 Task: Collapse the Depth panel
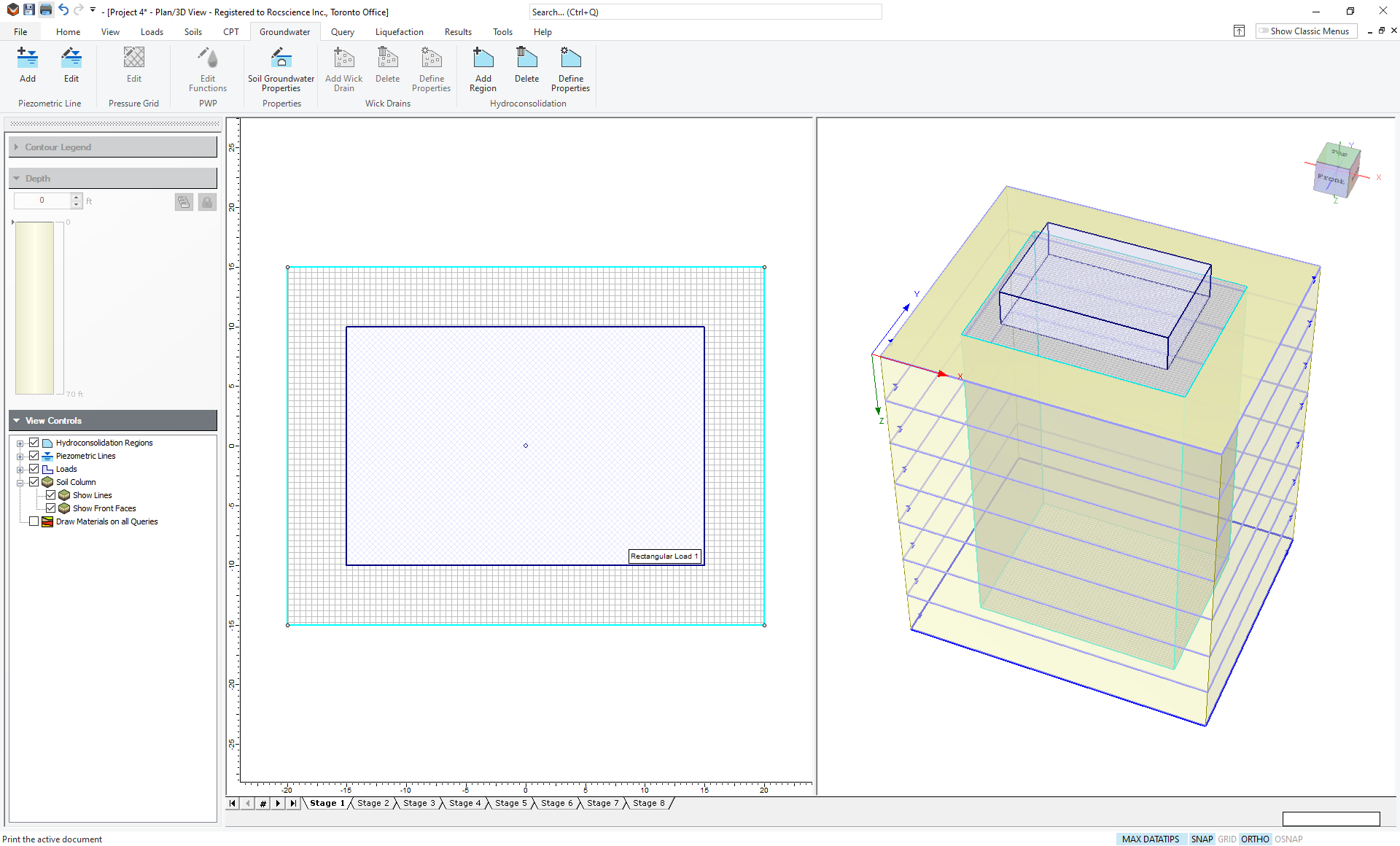[17, 178]
